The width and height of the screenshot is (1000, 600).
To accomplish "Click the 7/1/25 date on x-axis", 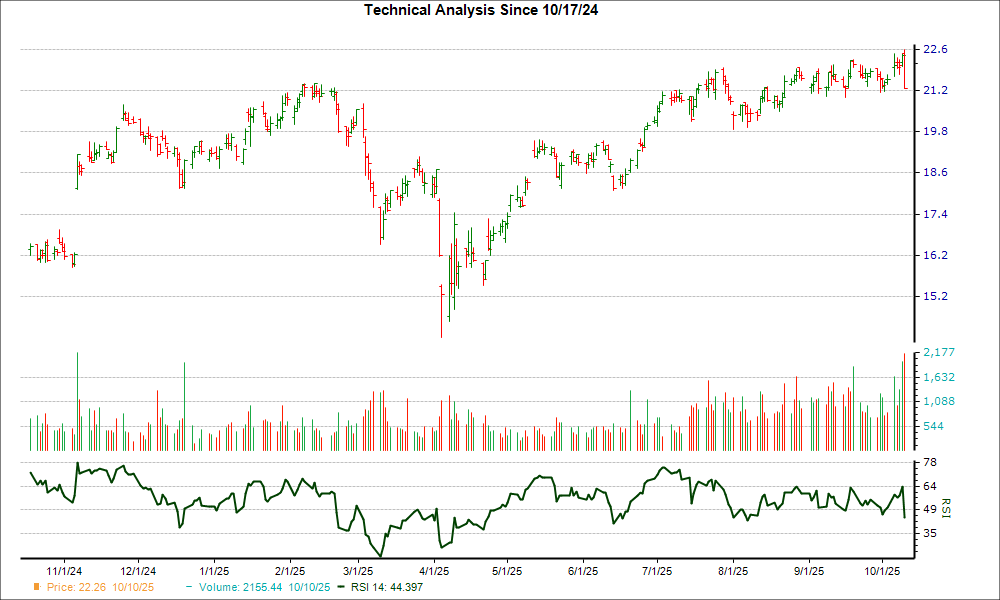I will (x=656, y=571).
